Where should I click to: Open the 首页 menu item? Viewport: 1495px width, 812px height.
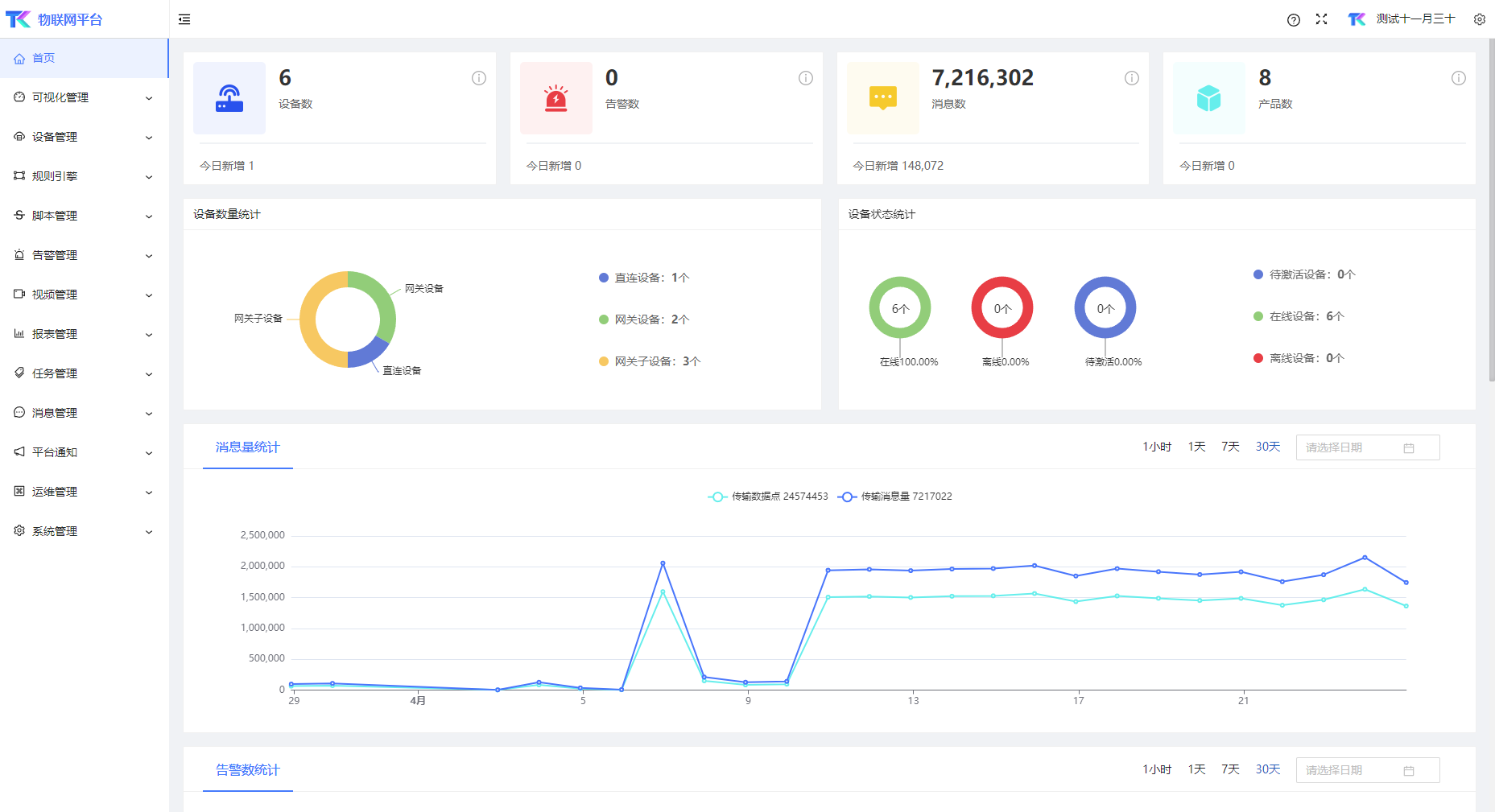point(84,58)
